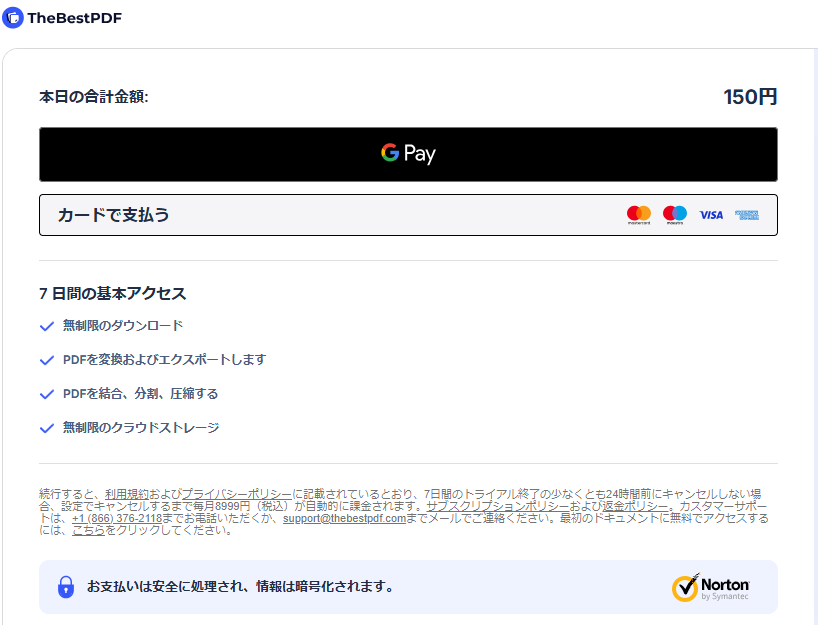This screenshot has height=625, width=818.
Task: Click the VISA logo icon
Action: (711, 215)
